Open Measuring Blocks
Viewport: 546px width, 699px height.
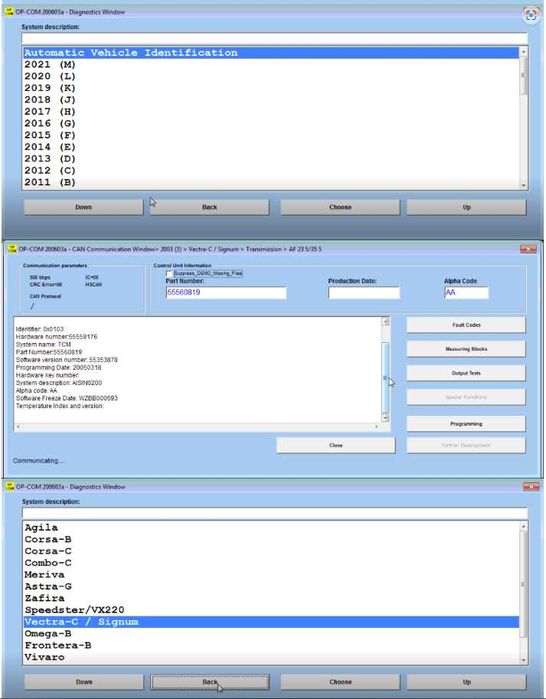coord(466,350)
